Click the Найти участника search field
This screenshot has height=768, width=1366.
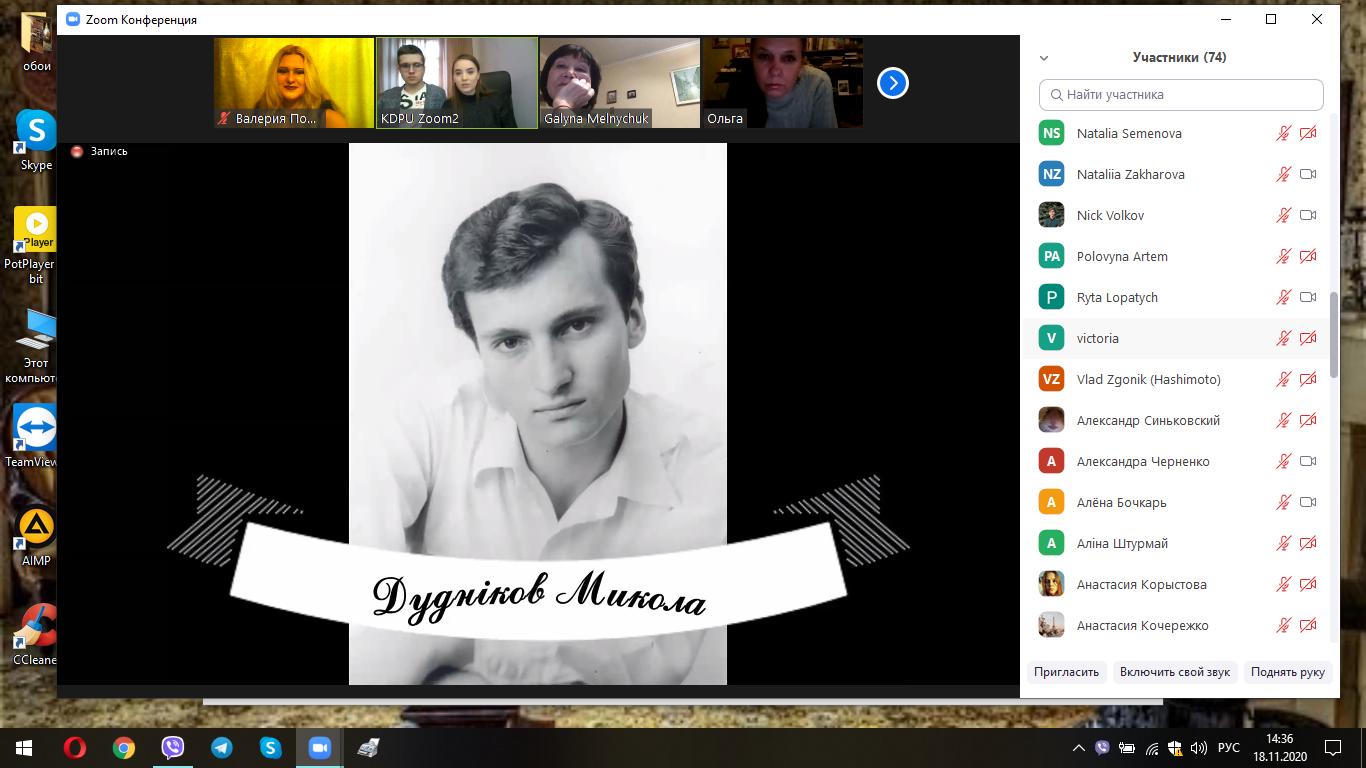pos(1181,95)
